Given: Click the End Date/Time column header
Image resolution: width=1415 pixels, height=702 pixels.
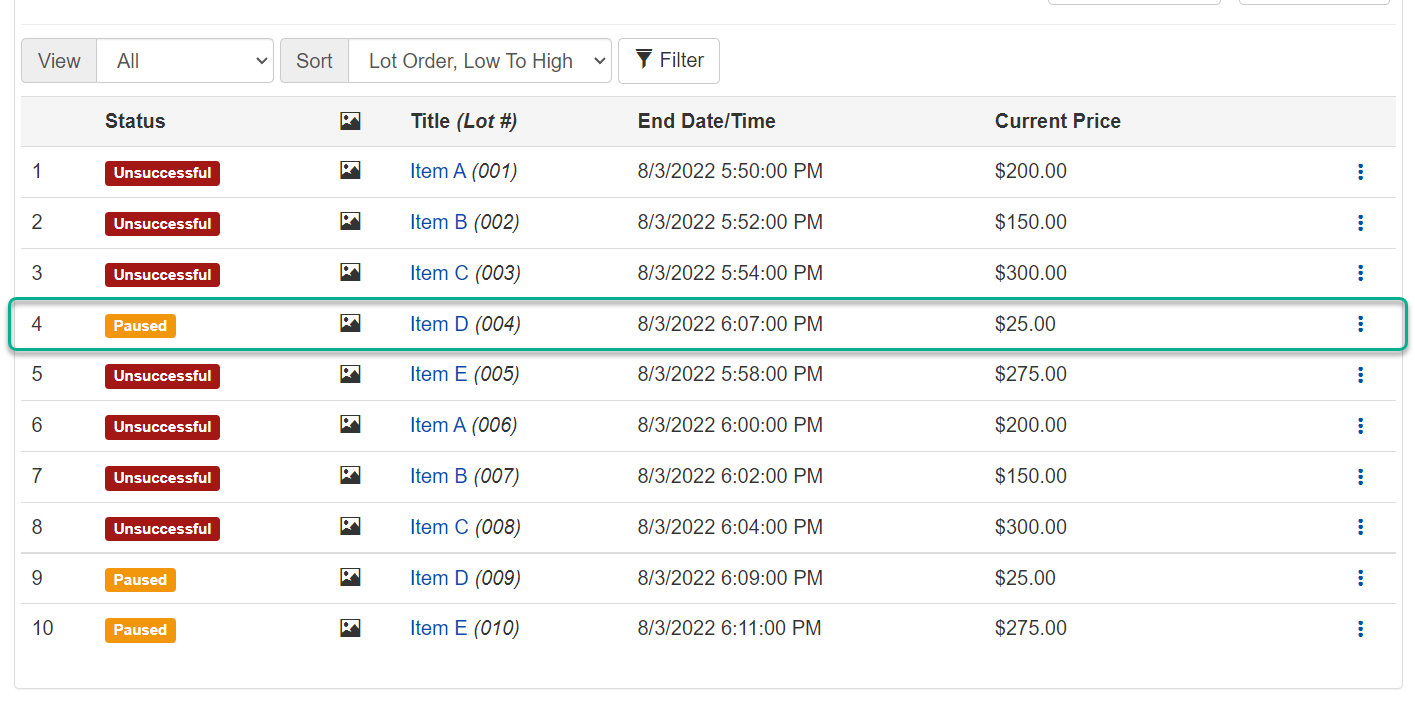Looking at the screenshot, I should 707,121.
